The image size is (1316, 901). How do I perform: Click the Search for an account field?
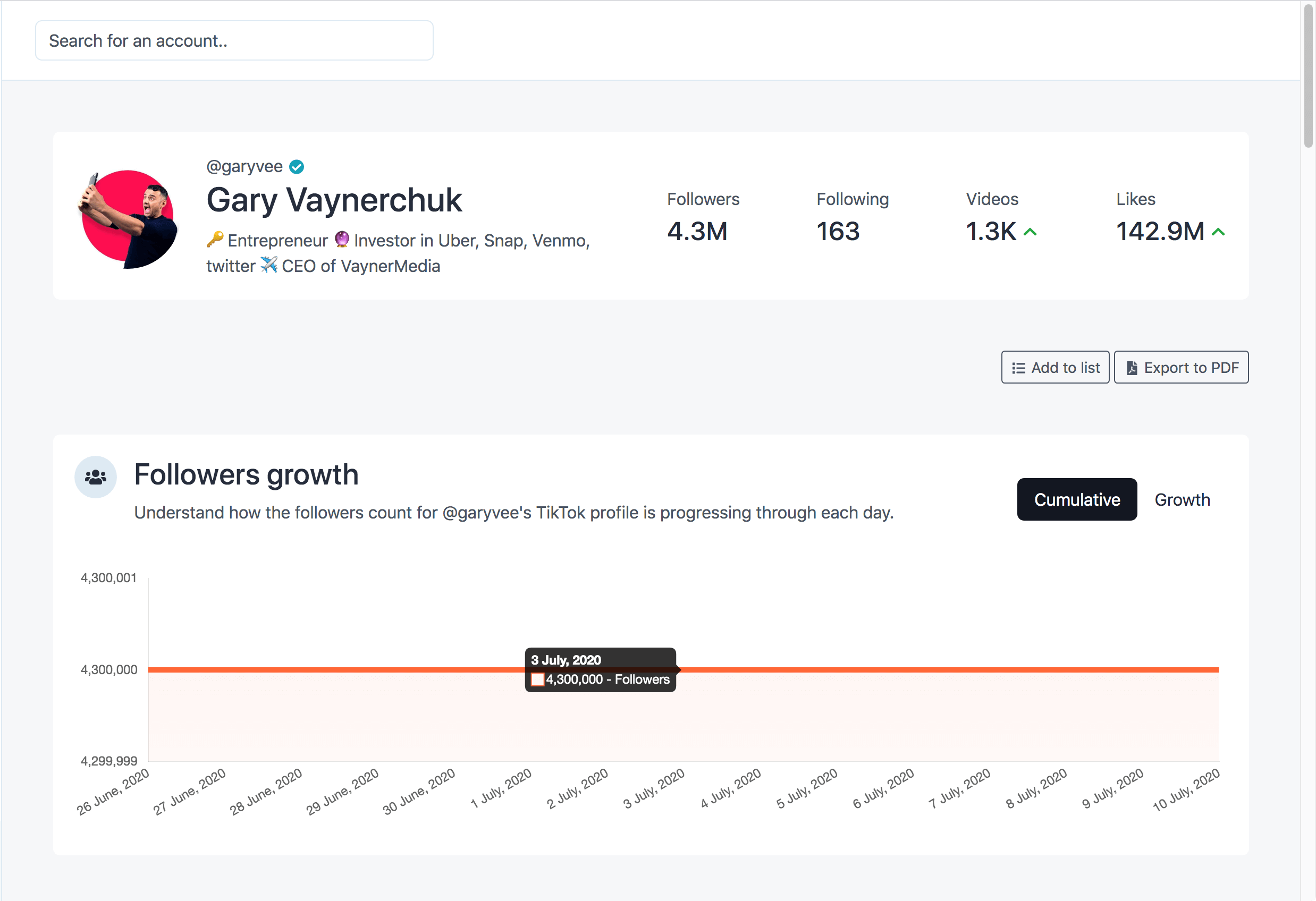coord(233,40)
